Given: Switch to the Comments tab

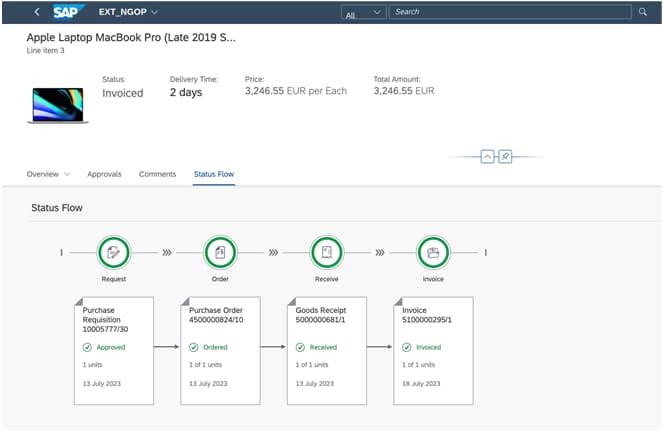Looking at the screenshot, I should click(157, 174).
